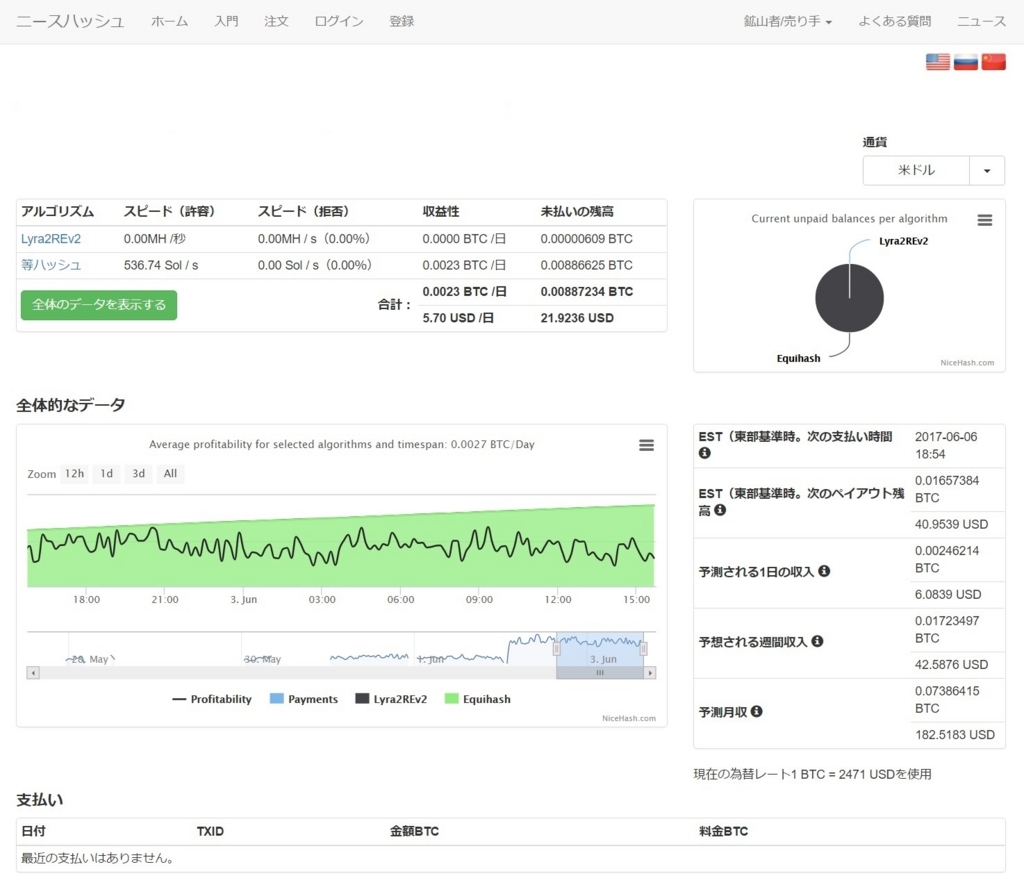Open the 等ハッシュ algorithm link
The height and width of the screenshot is (885, 1024).
point(51,265)
